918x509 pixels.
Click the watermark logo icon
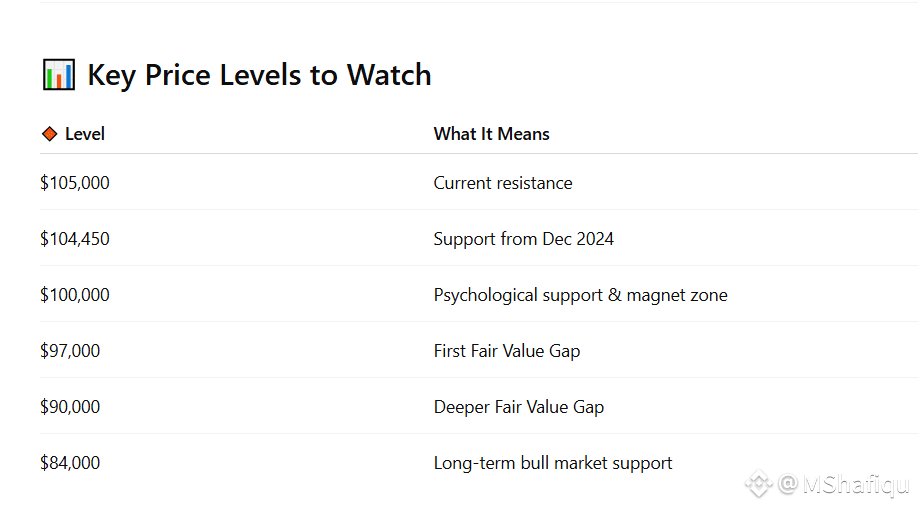click(x=758, y=485)
